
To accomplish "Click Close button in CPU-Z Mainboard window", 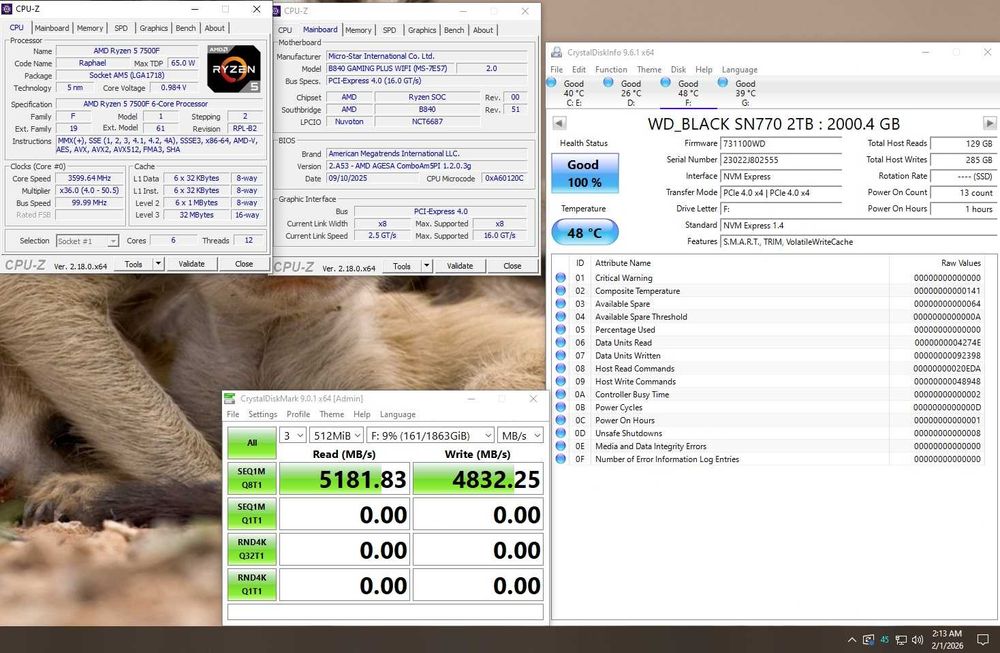I will point(512,266).
